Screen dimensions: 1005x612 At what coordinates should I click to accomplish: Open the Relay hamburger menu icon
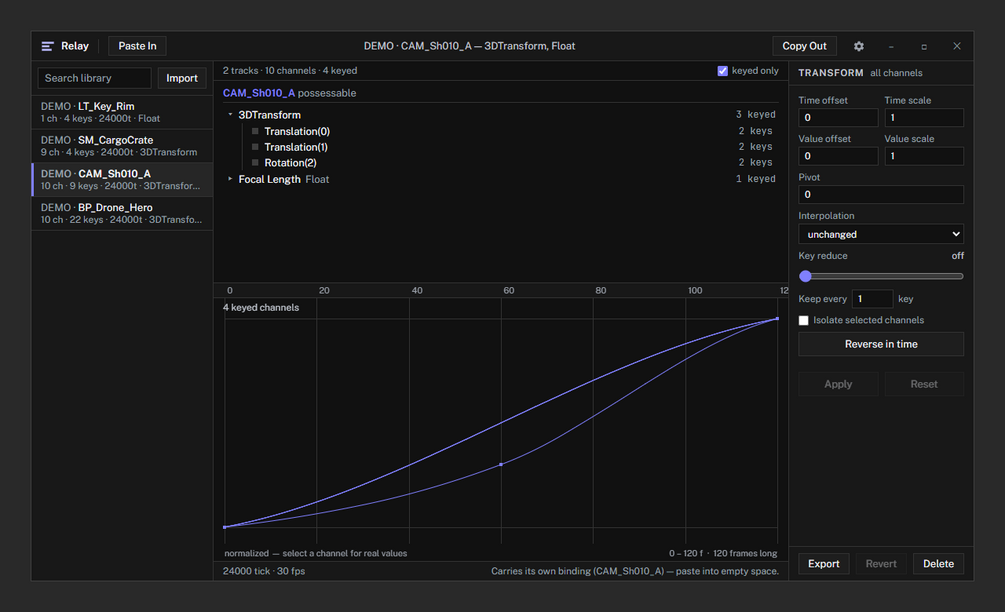[47, 46]
